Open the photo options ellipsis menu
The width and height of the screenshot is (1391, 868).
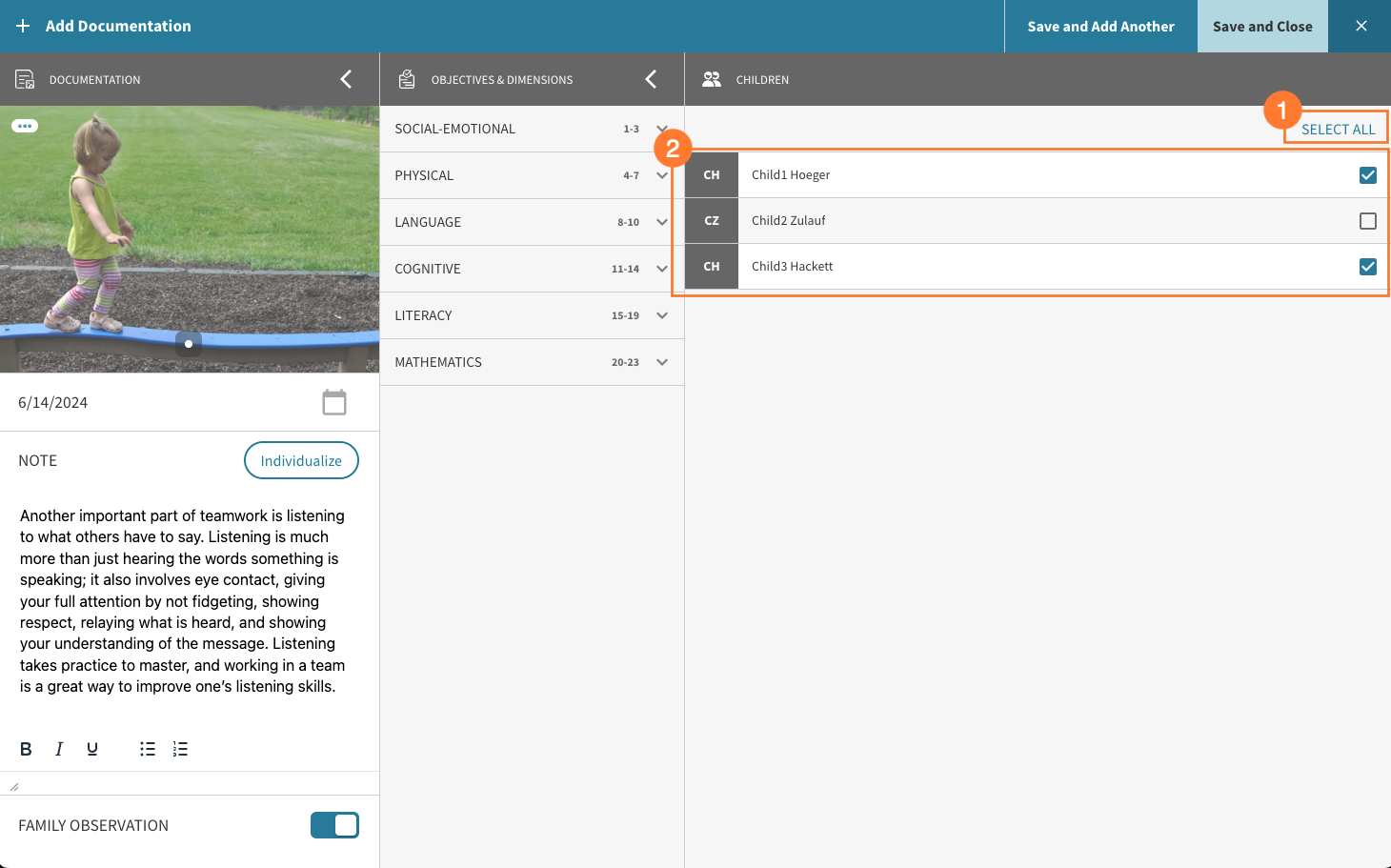pyautogui.click(x=25, y=125)
